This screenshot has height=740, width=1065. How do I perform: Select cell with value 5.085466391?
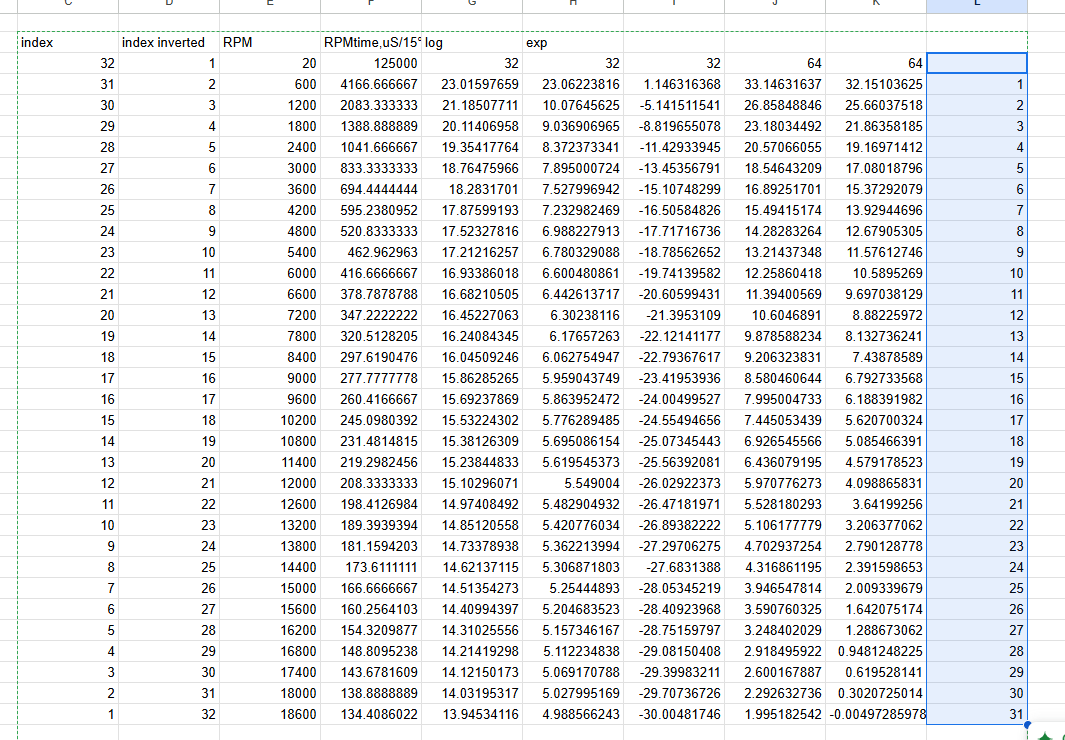coord(876,441)
